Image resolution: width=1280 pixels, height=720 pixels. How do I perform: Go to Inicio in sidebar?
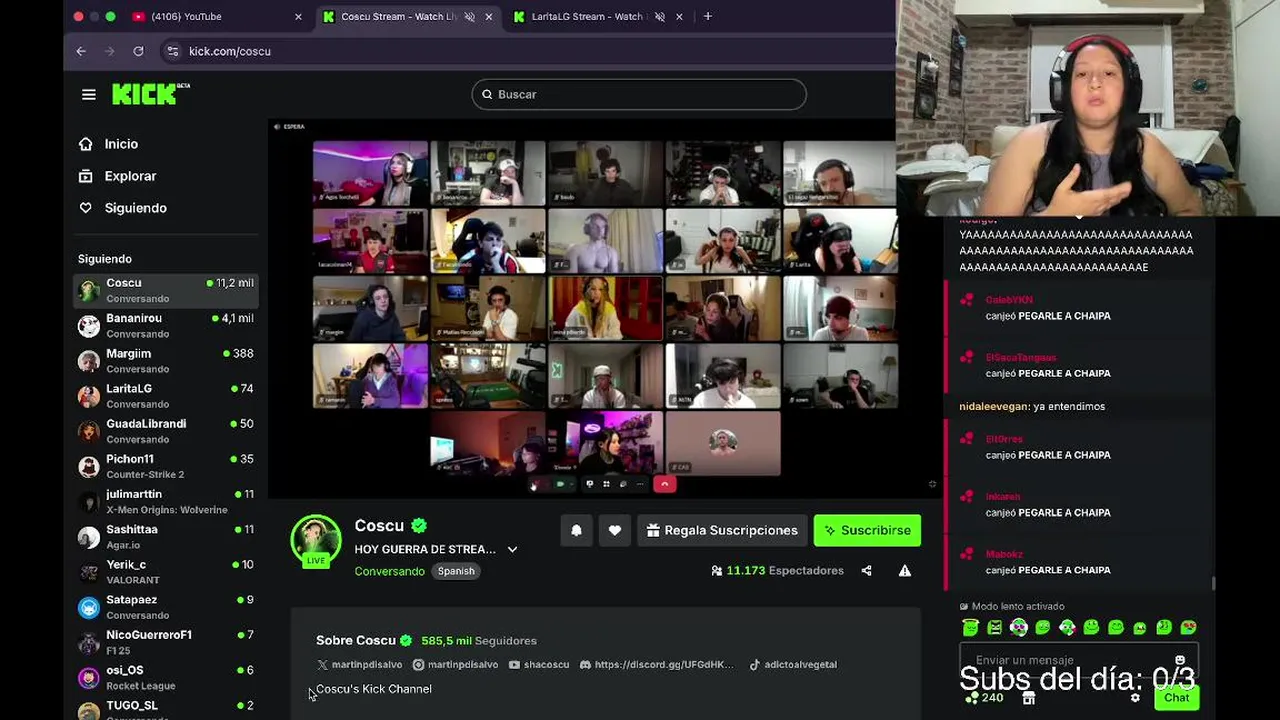[120, 144]
